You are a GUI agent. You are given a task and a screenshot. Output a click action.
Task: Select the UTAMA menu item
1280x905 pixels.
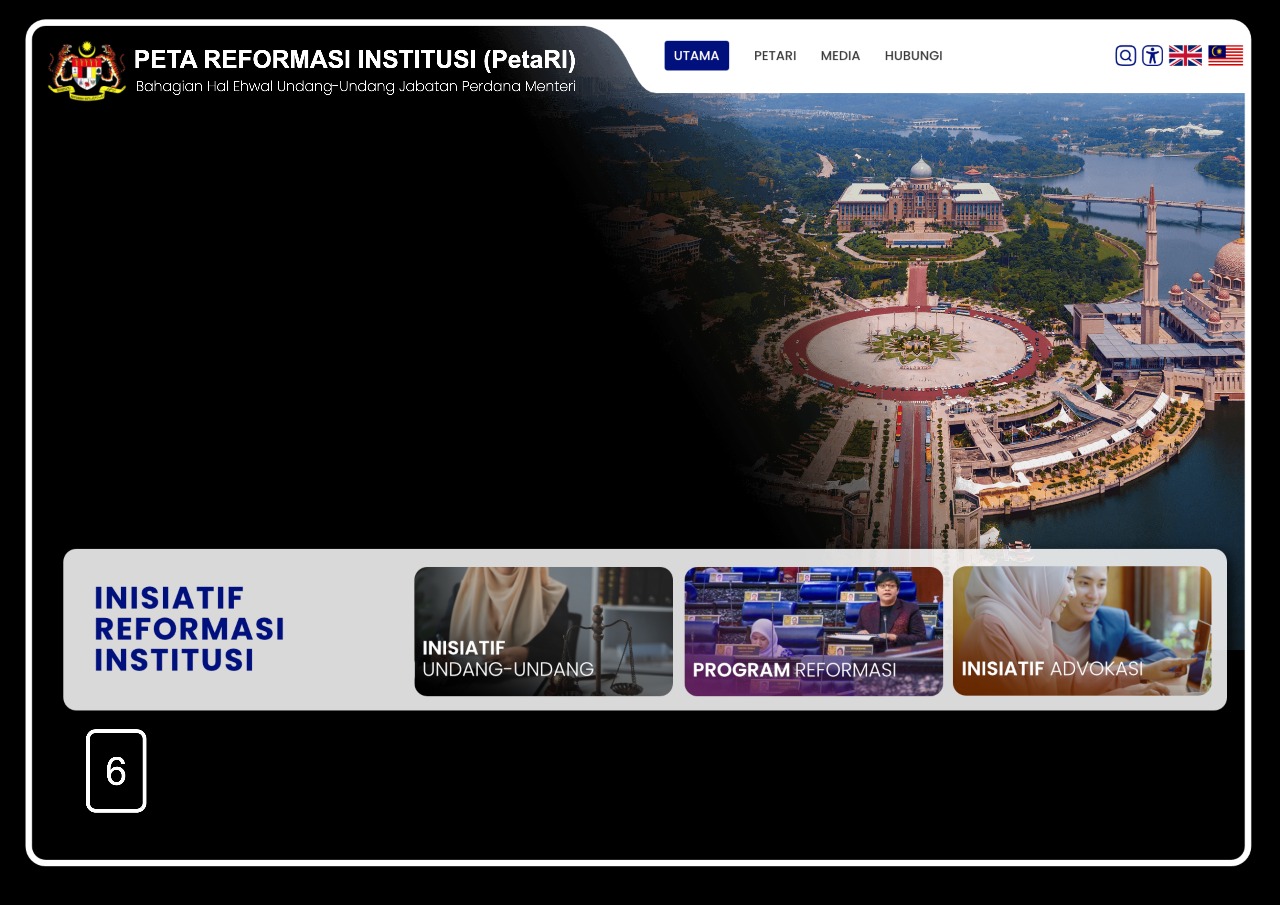[x=697, y=56]
